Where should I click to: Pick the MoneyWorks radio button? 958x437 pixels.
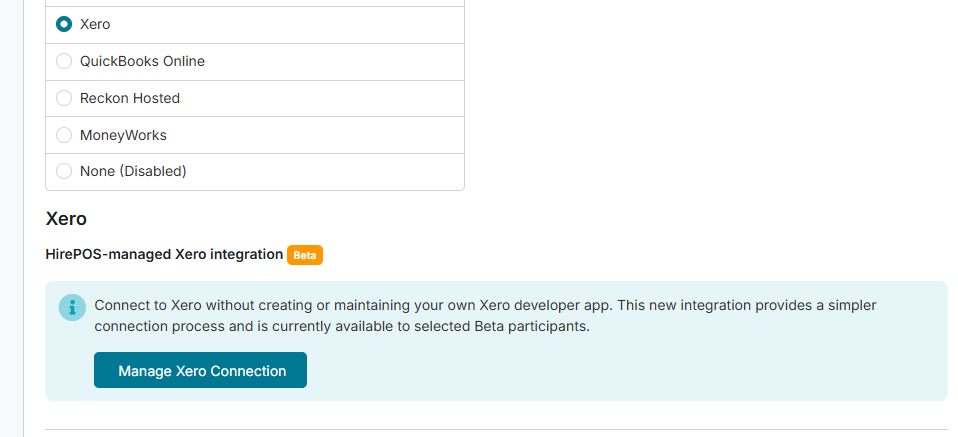pyautogui.click(x=64, y=135)
